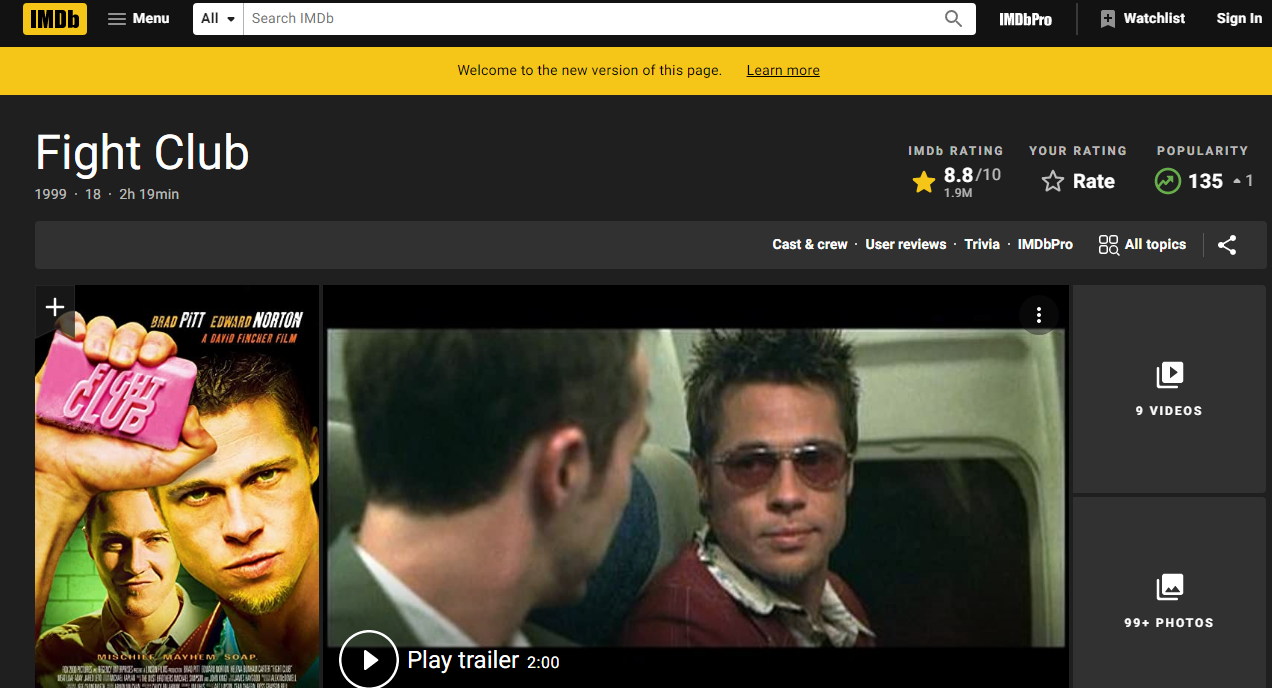The width and height of the screenshot is (1272, 688).
Task: Open IMDbPro from the header
Action: tap(1025, 19)
